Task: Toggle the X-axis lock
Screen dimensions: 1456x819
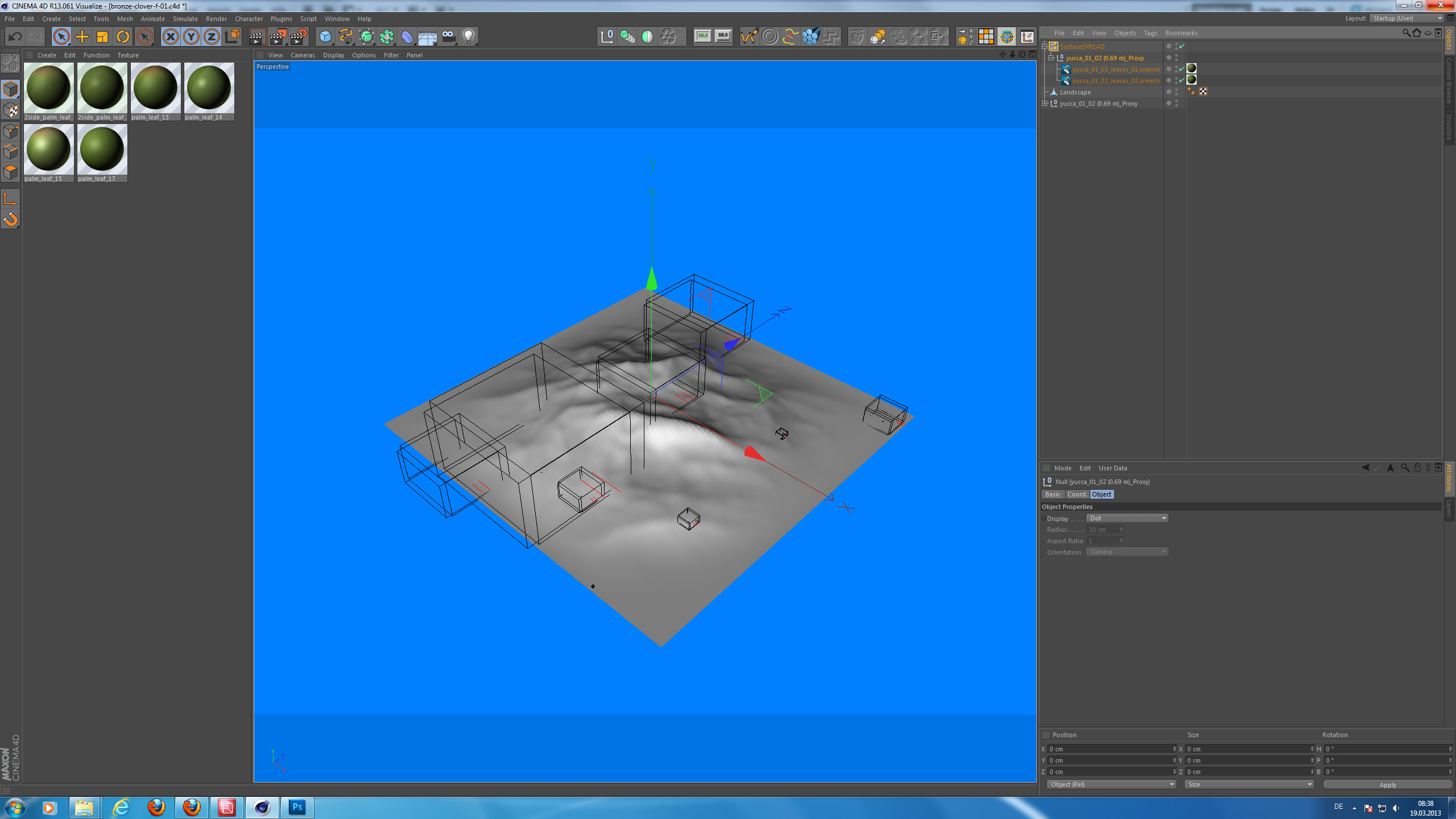Action: coord(170,37)
